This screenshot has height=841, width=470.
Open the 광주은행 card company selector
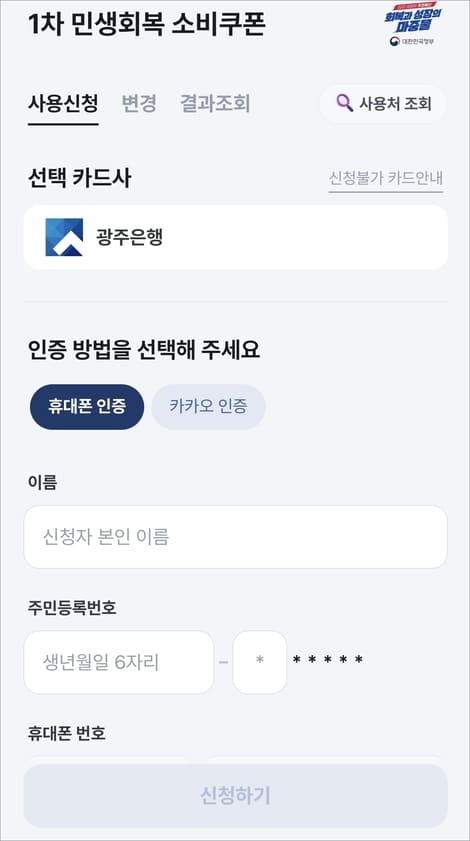point(236,237)
